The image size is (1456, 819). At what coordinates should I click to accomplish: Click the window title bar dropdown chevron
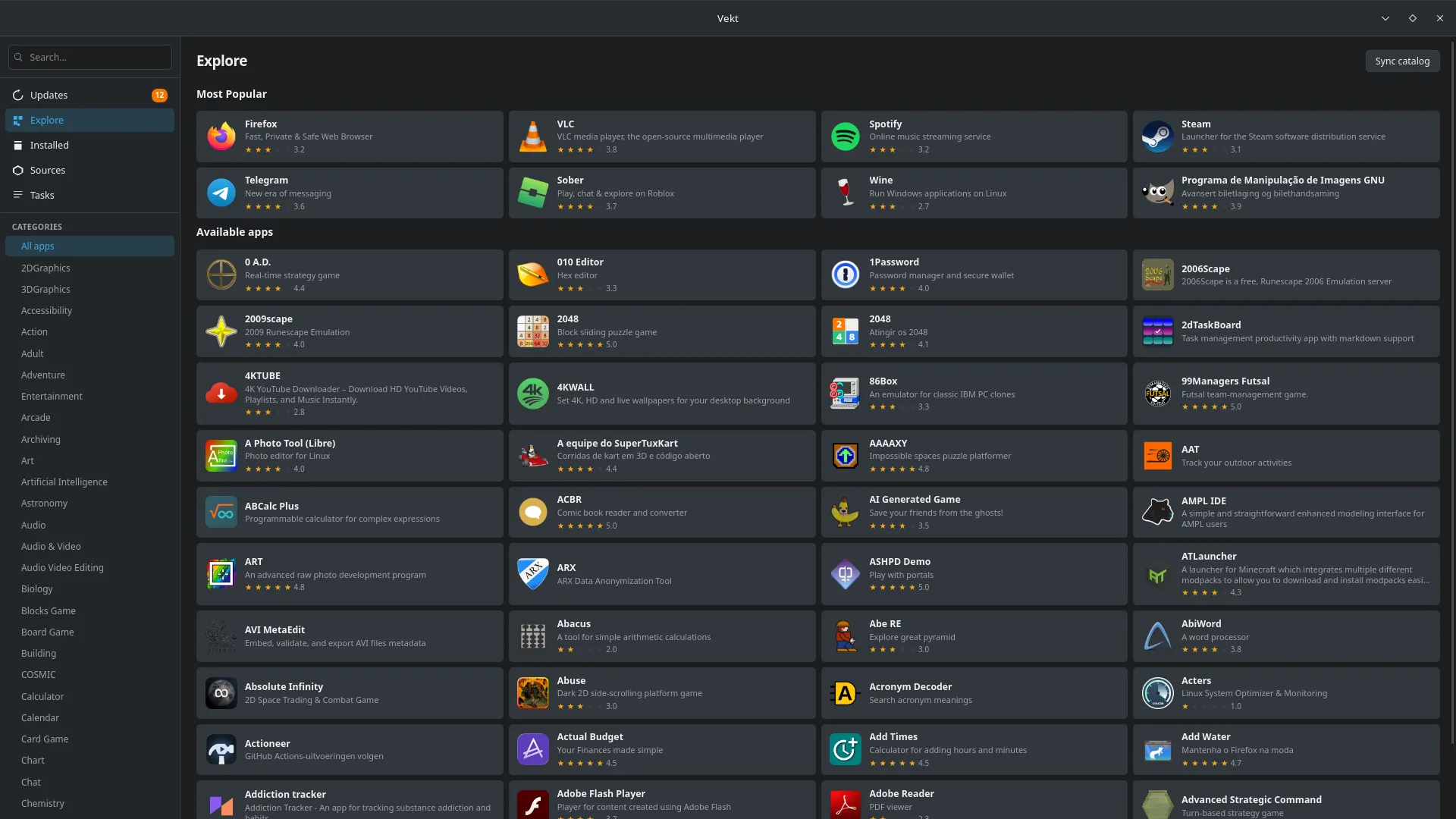click(x=1385, y=18)
